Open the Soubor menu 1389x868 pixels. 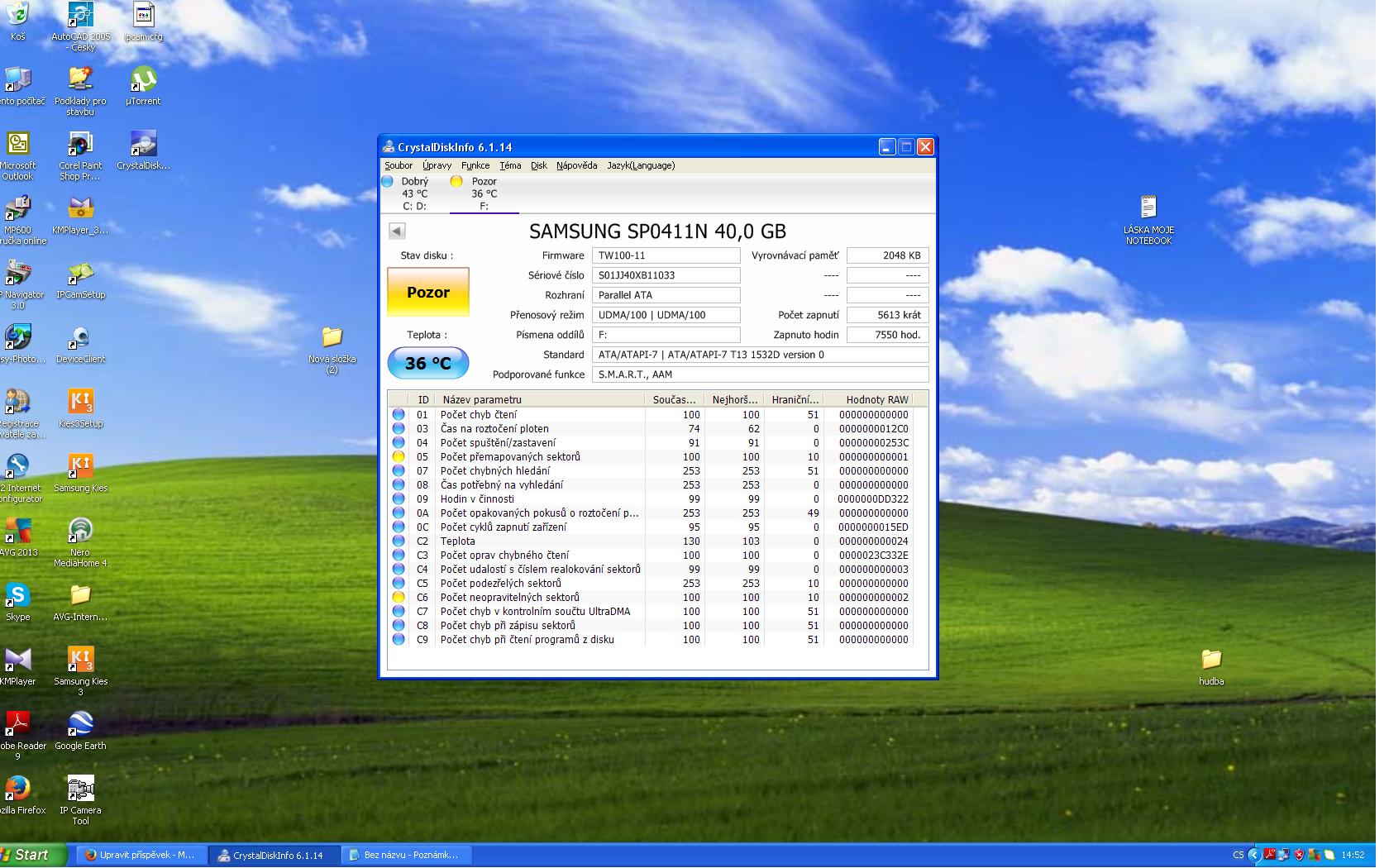tap(399, 165)
